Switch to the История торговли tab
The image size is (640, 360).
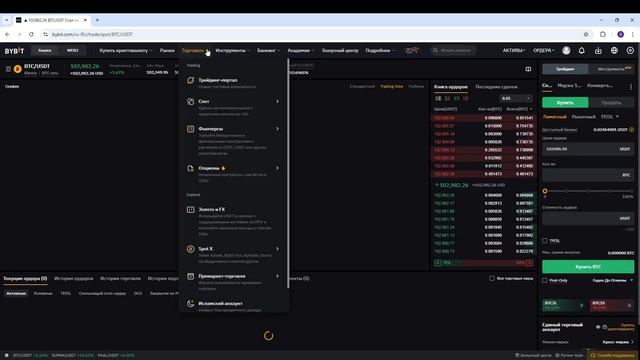click(120, 278)
